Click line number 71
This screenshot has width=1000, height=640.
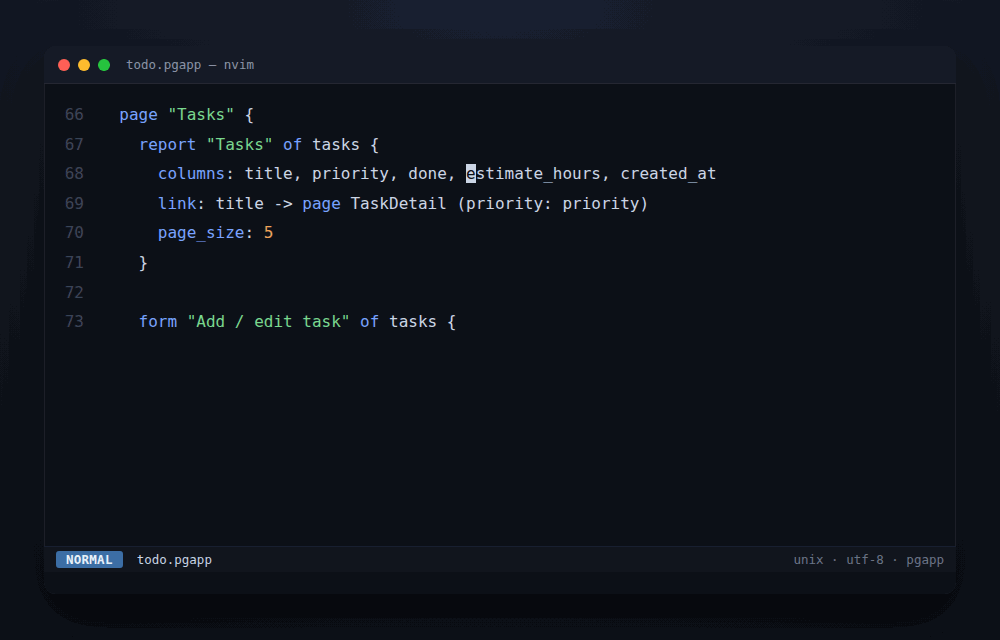(74, 263)
